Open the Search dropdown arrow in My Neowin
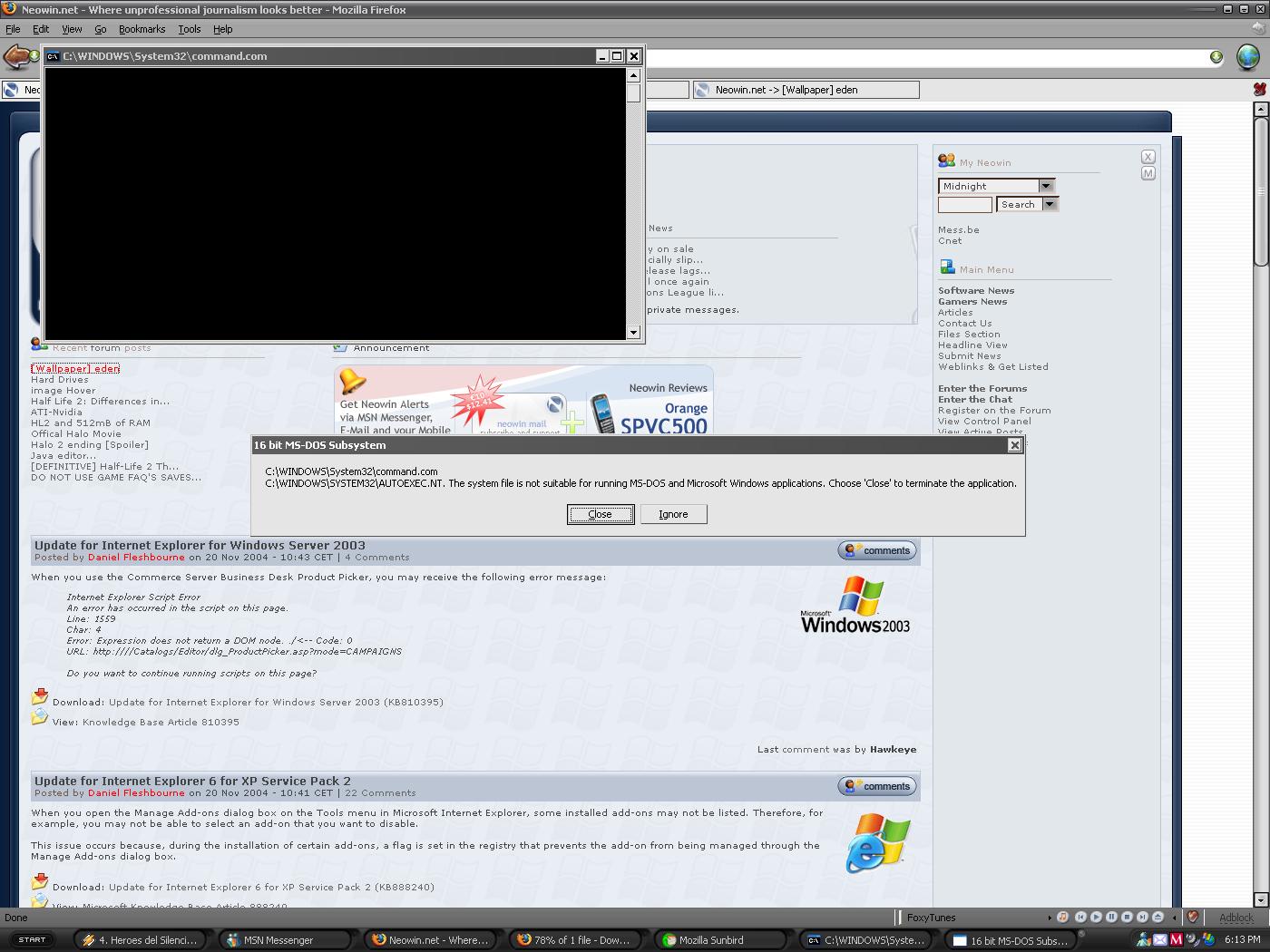The width and height of the screenshot is (1270, 952). [1050, 204]
